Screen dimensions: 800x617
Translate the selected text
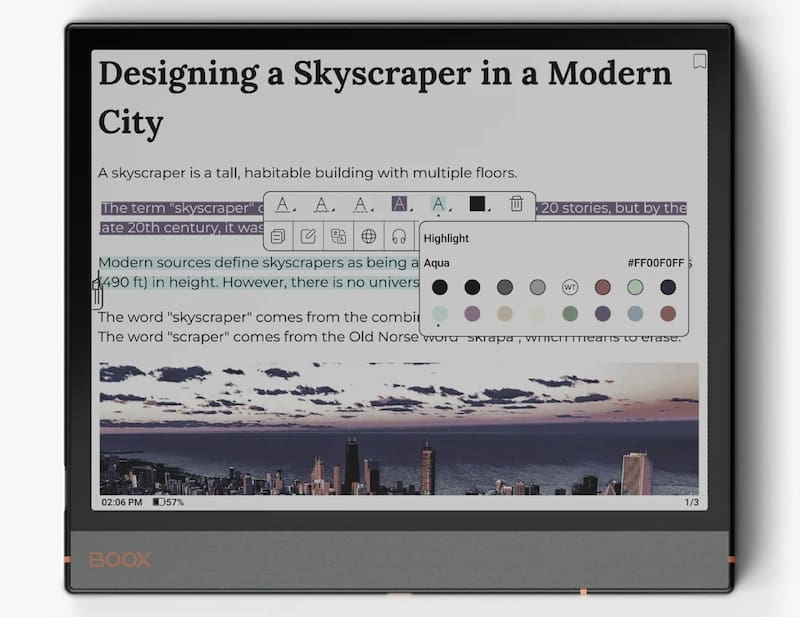pos(339,237)
